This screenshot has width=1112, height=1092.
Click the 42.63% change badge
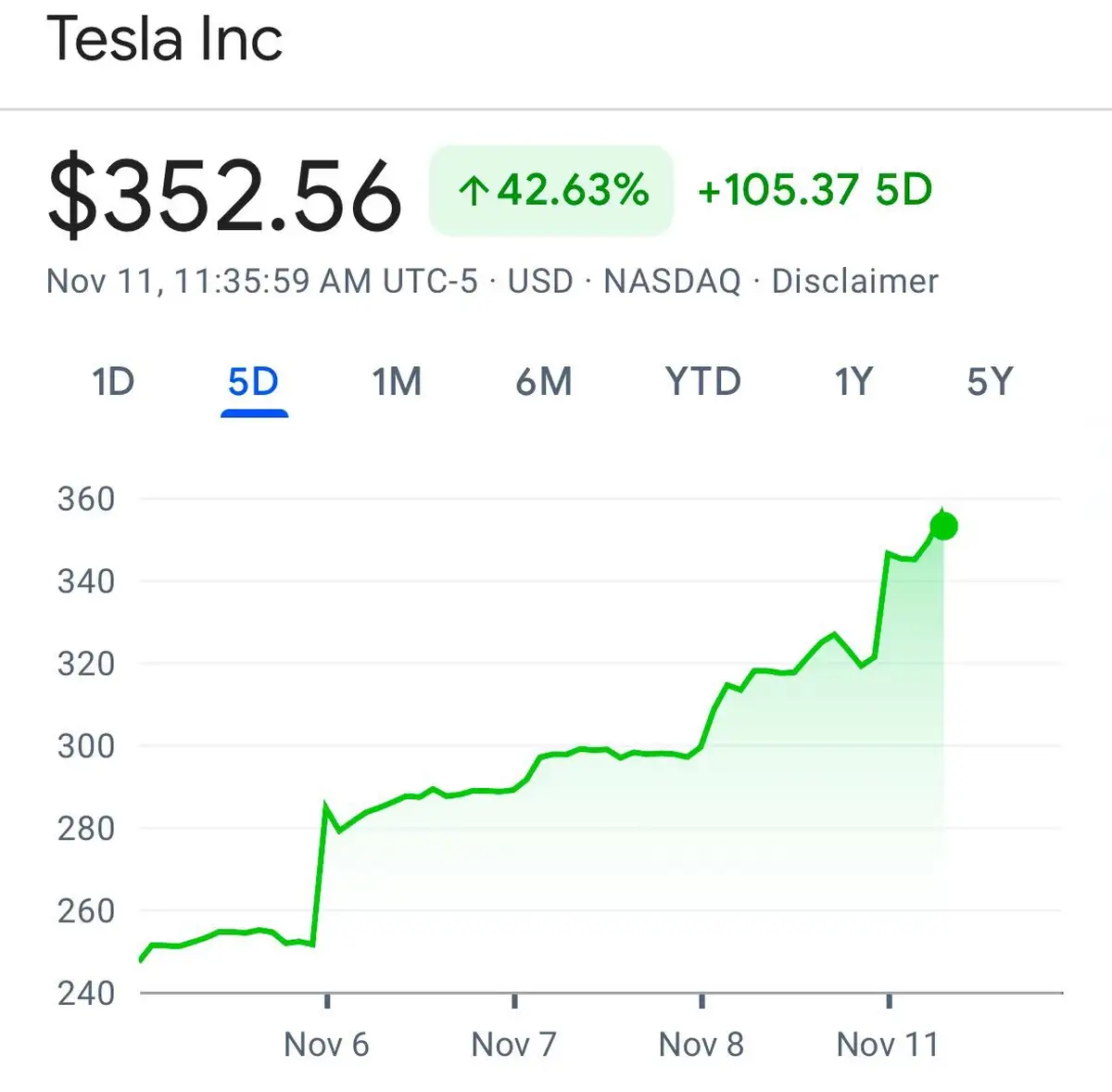click(551, 190)
